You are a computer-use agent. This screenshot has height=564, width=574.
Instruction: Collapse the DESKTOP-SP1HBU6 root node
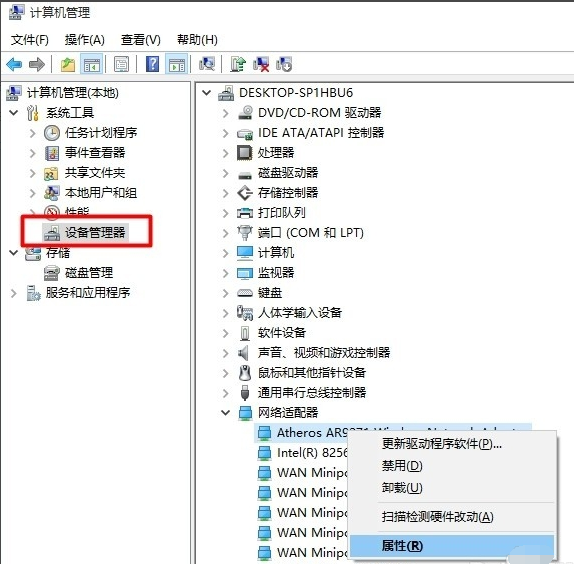(207, 93)
